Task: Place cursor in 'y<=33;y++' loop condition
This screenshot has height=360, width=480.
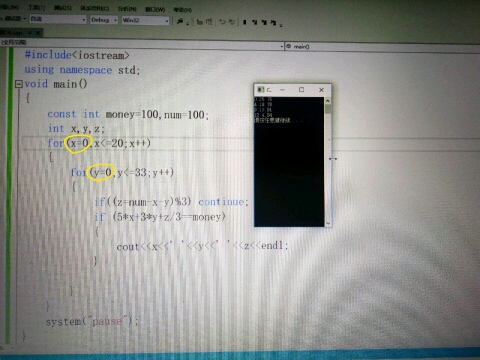Action: tap(145, 173)
